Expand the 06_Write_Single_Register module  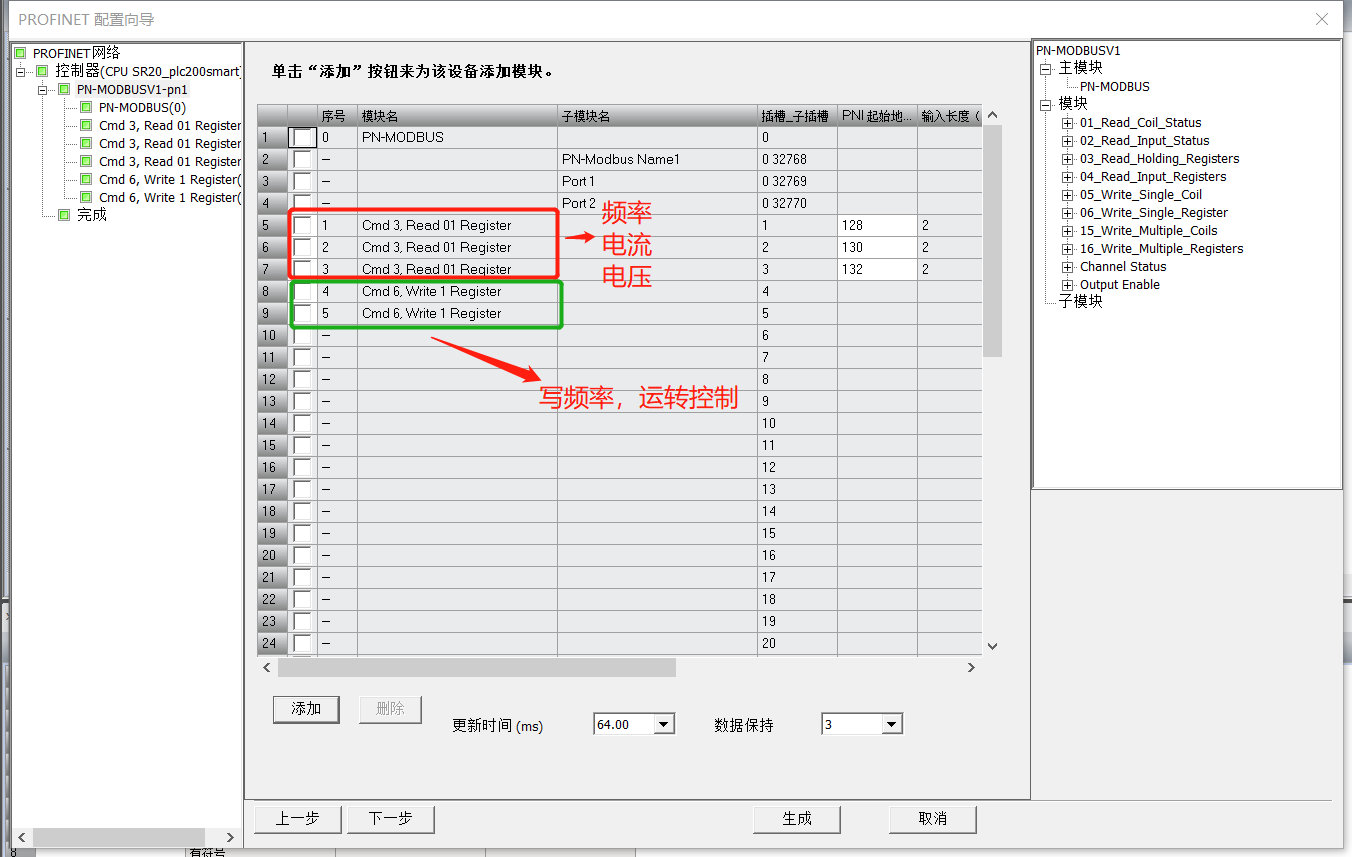coord(1068,213)
